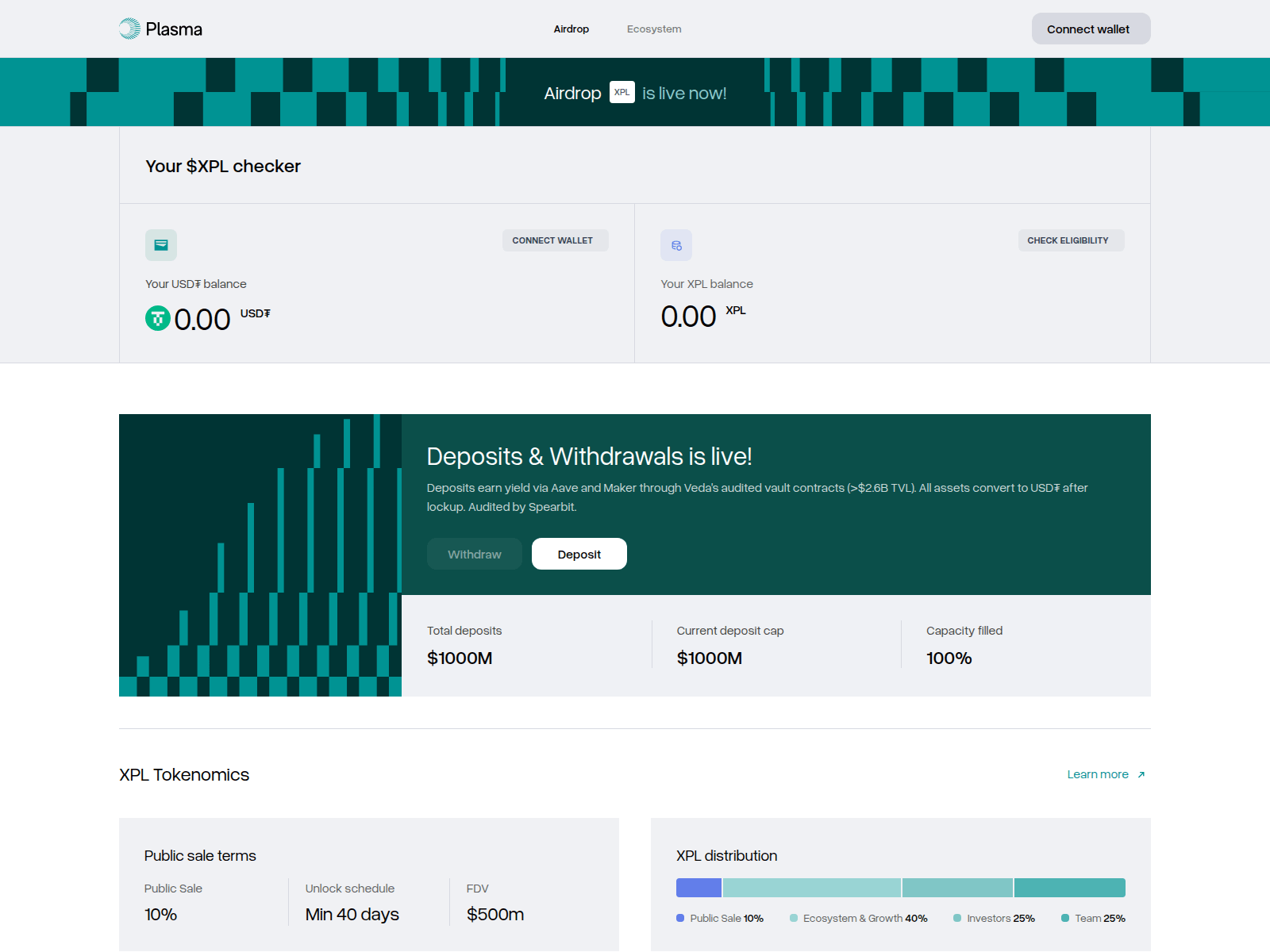Viewport: 1270px width, 952px height.
Task: Click the Deposit button
Action: click(579, 554)
